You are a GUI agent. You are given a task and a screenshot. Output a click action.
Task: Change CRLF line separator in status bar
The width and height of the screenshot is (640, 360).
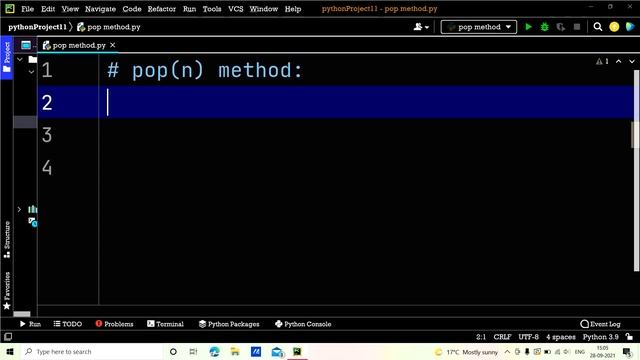click(x=502, y=337)
